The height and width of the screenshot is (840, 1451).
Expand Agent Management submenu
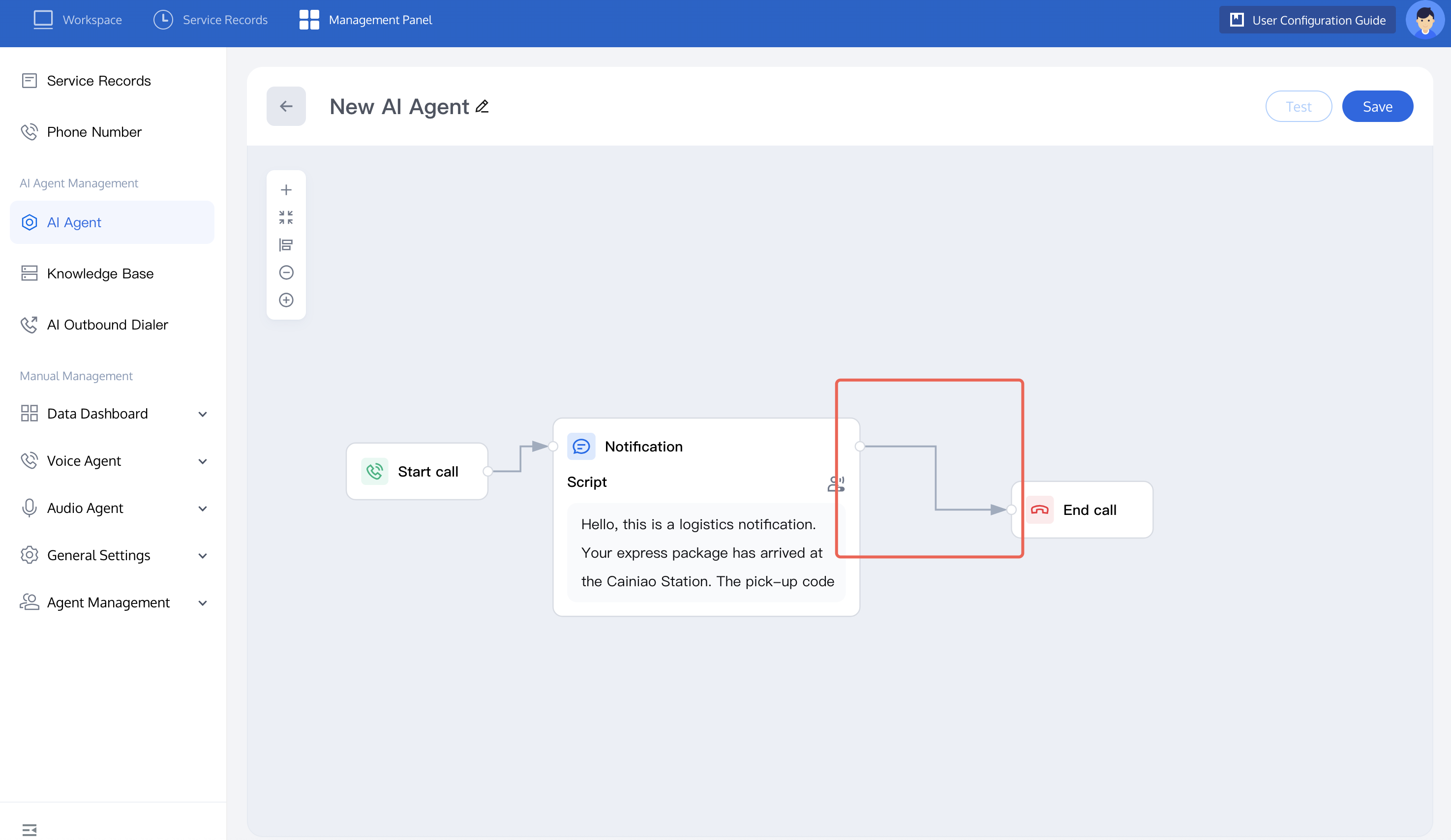pyautogui.click(x=202, y=603)
